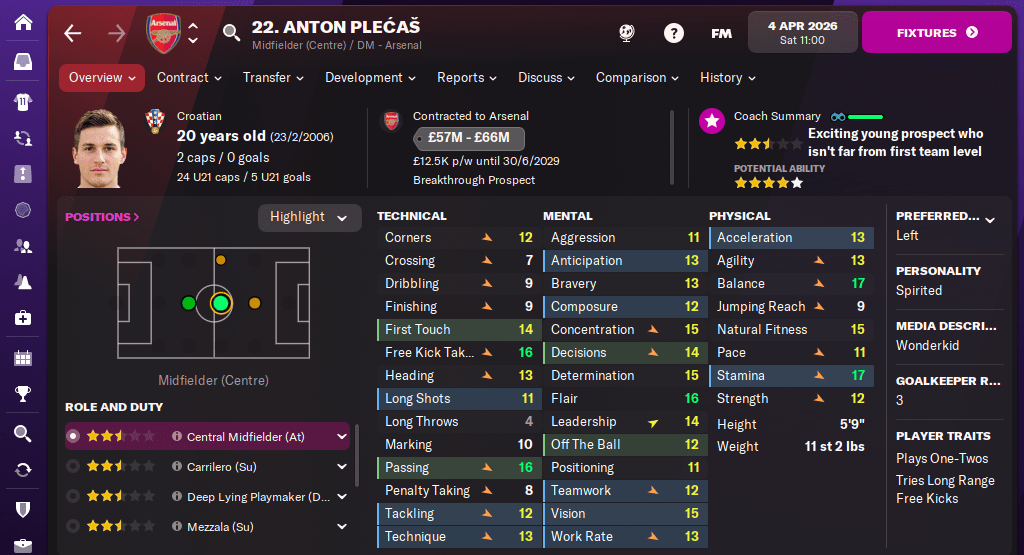The image size is (1024, 555).
Task: Select Deep Lying Playmaker role radio button
Action: click(72, 496)
